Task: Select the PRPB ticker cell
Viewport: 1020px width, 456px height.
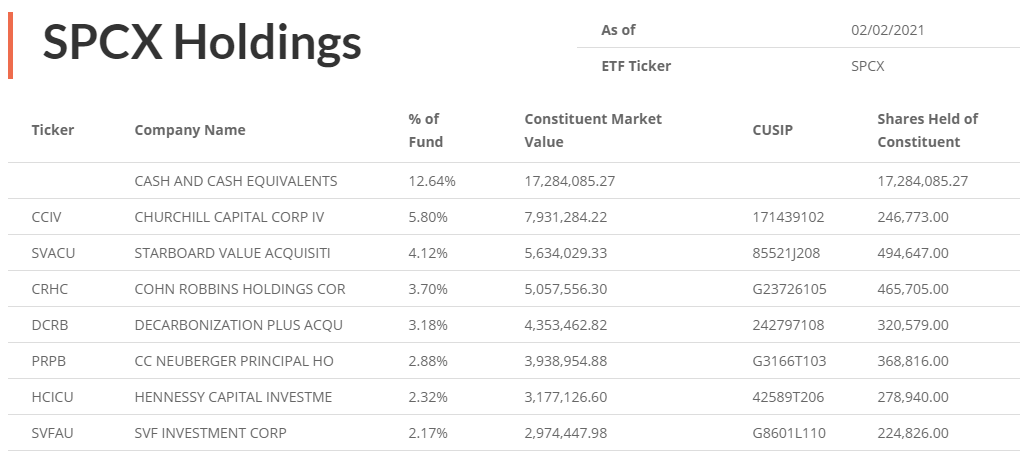Action: 49,361
